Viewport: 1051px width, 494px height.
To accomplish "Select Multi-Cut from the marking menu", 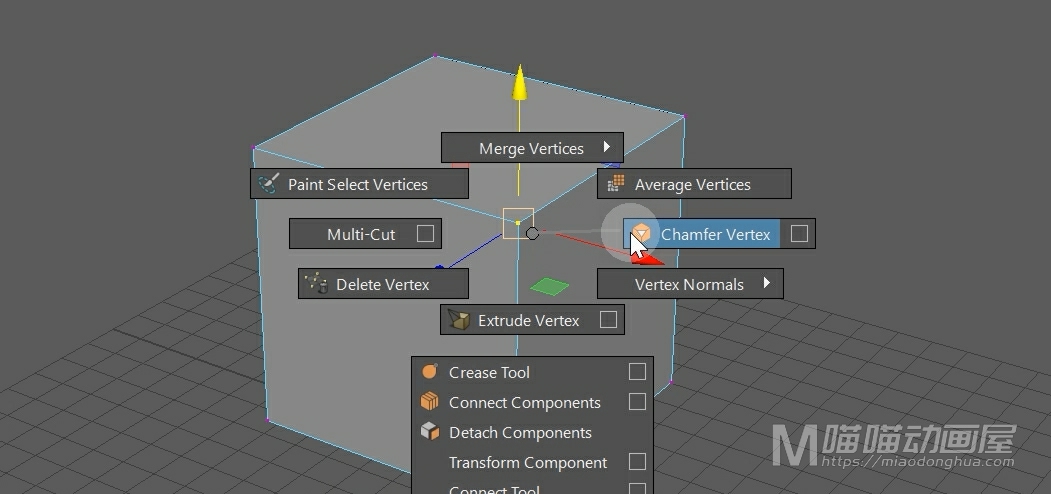I will click(361, 234).
